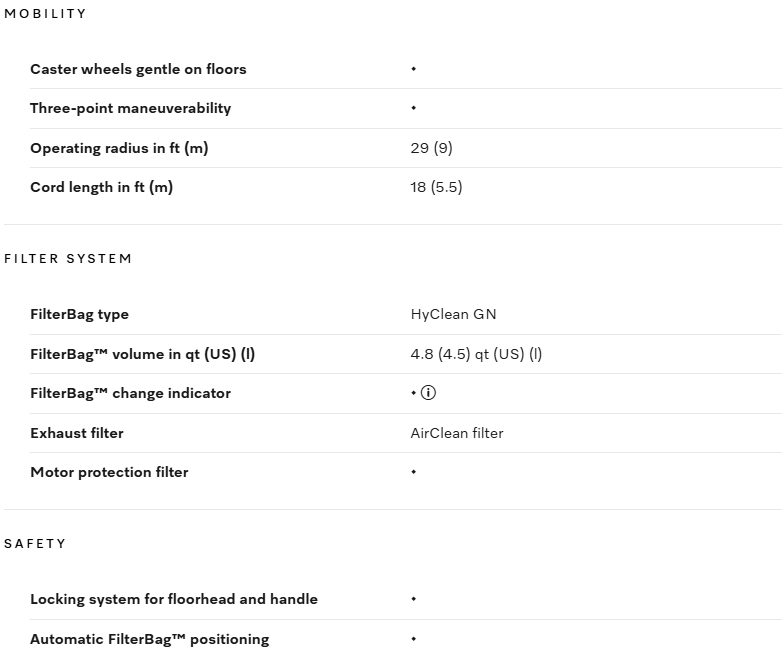Click the cord length value 18 (5.5)

click(x=436, y=187)
